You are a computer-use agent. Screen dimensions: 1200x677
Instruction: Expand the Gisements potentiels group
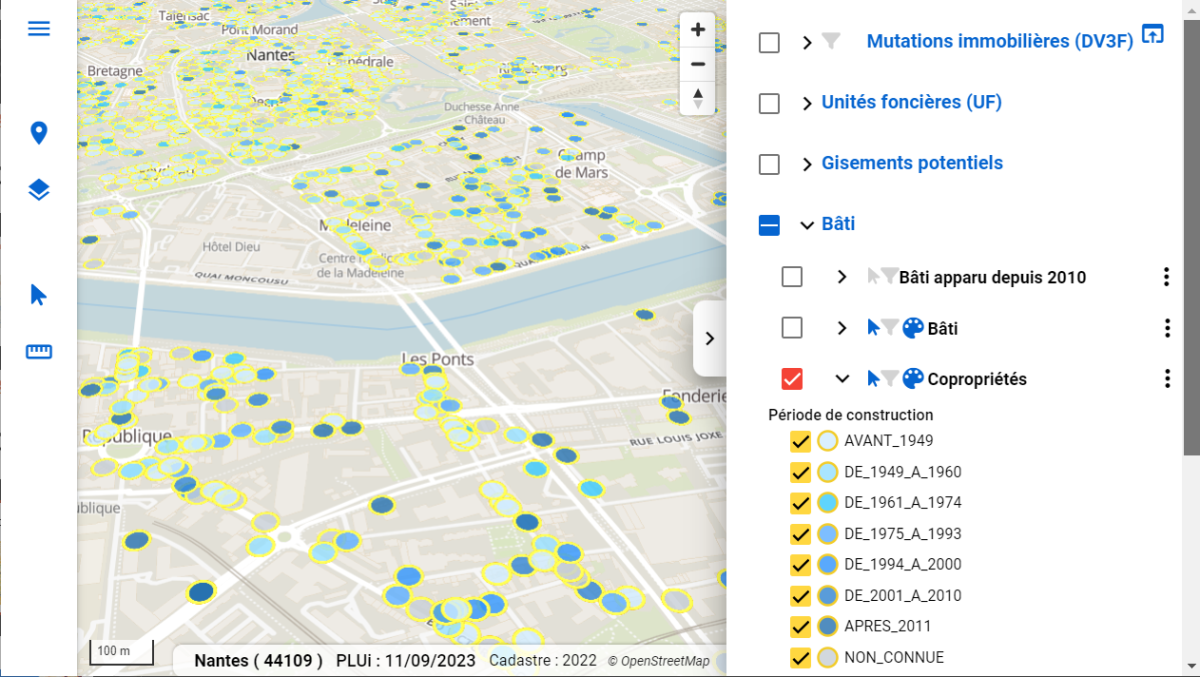(807, 164)
